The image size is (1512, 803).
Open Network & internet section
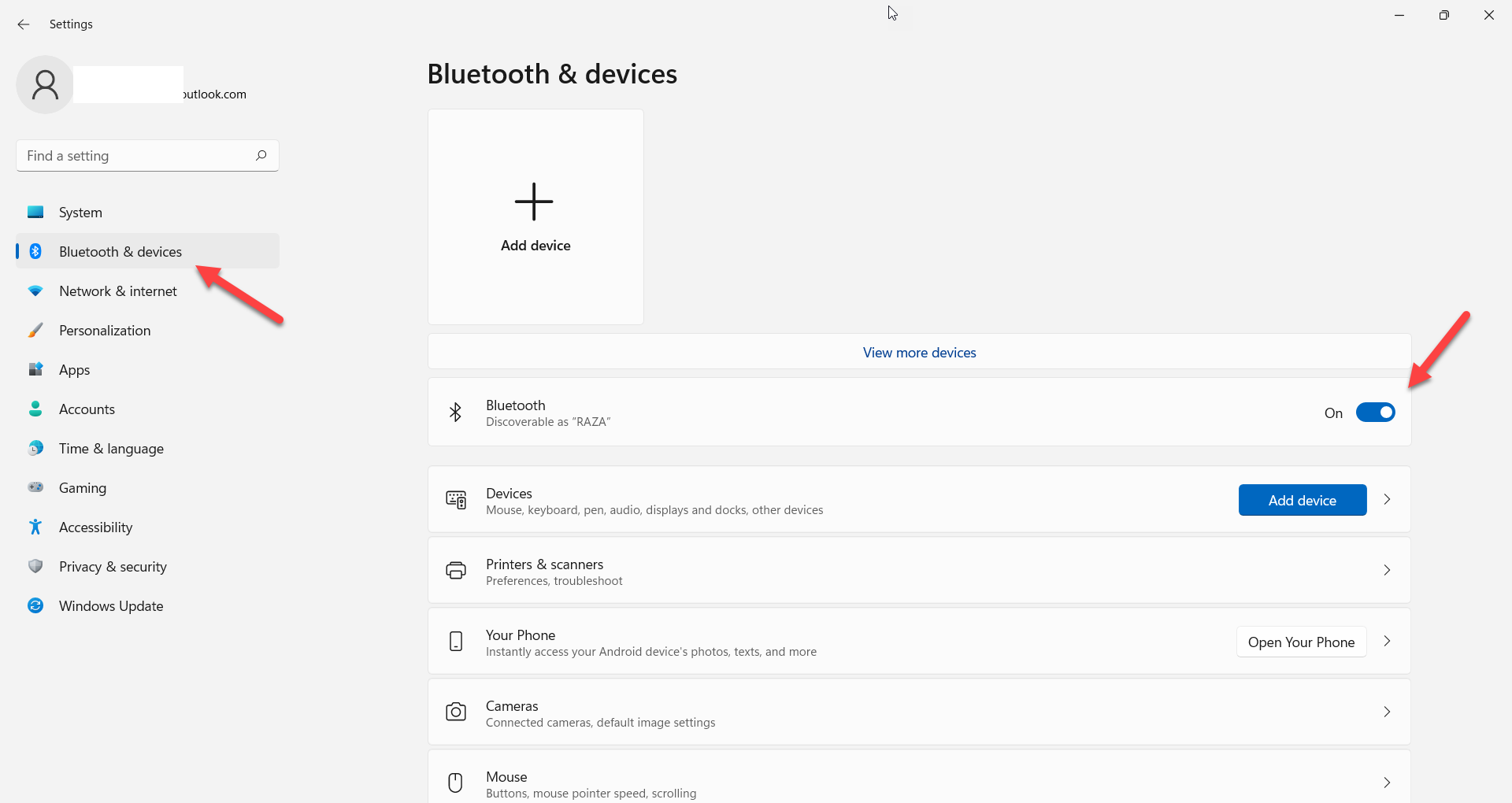coord(118,291)
